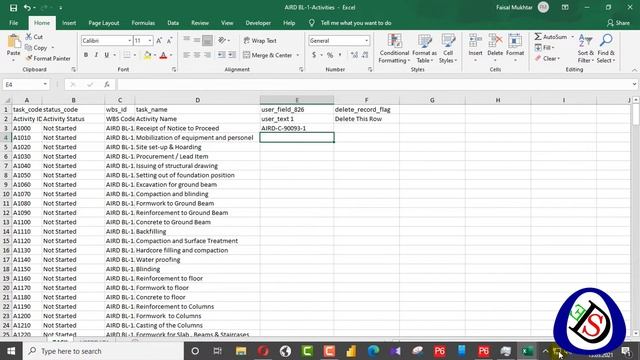Toggle Bold formatting
Screen dimensions: 640x360
pos(86,55)
